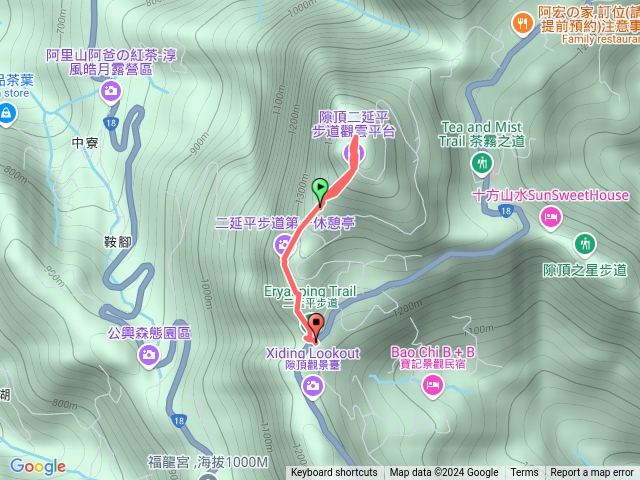Click the green start flag marker
Screen dimensions: 640x480
tap(320, 191)
